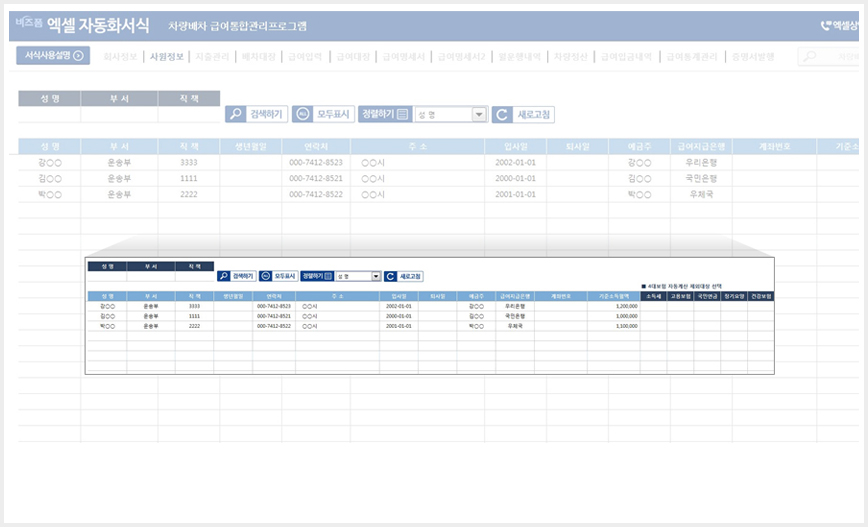Click position code 1111 in the main table

189,178
